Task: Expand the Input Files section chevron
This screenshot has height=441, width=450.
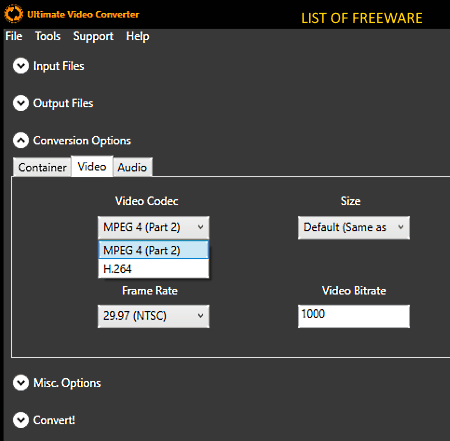Action: tap(21, 66)
